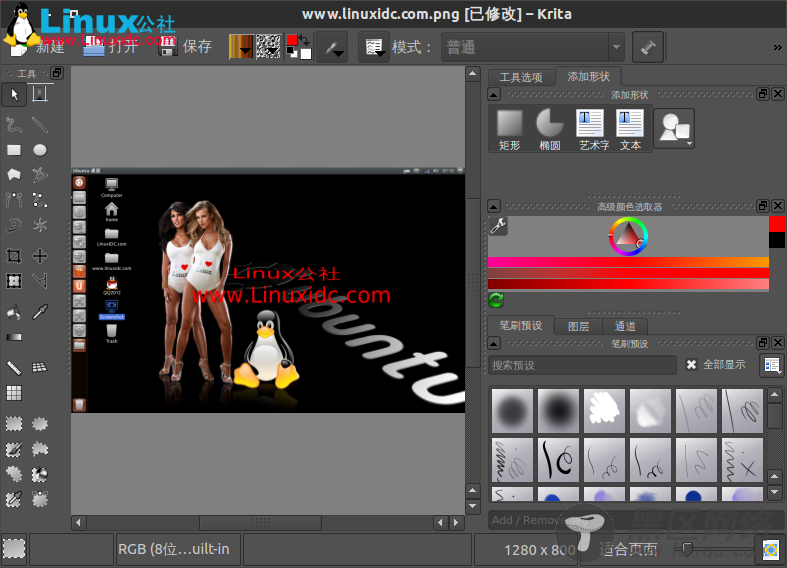Pick a hue on the color wheel
Screen dimensions: 787x568
(628, 236)
